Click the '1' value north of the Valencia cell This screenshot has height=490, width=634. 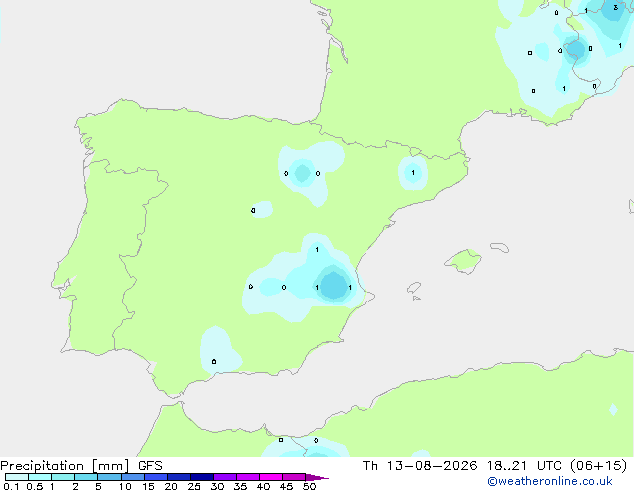coord(317,249)
